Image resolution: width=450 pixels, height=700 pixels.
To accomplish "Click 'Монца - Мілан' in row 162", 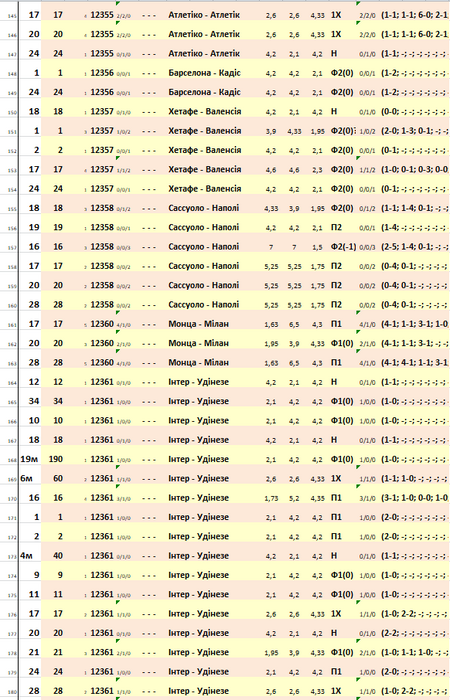I will [198, 343].
